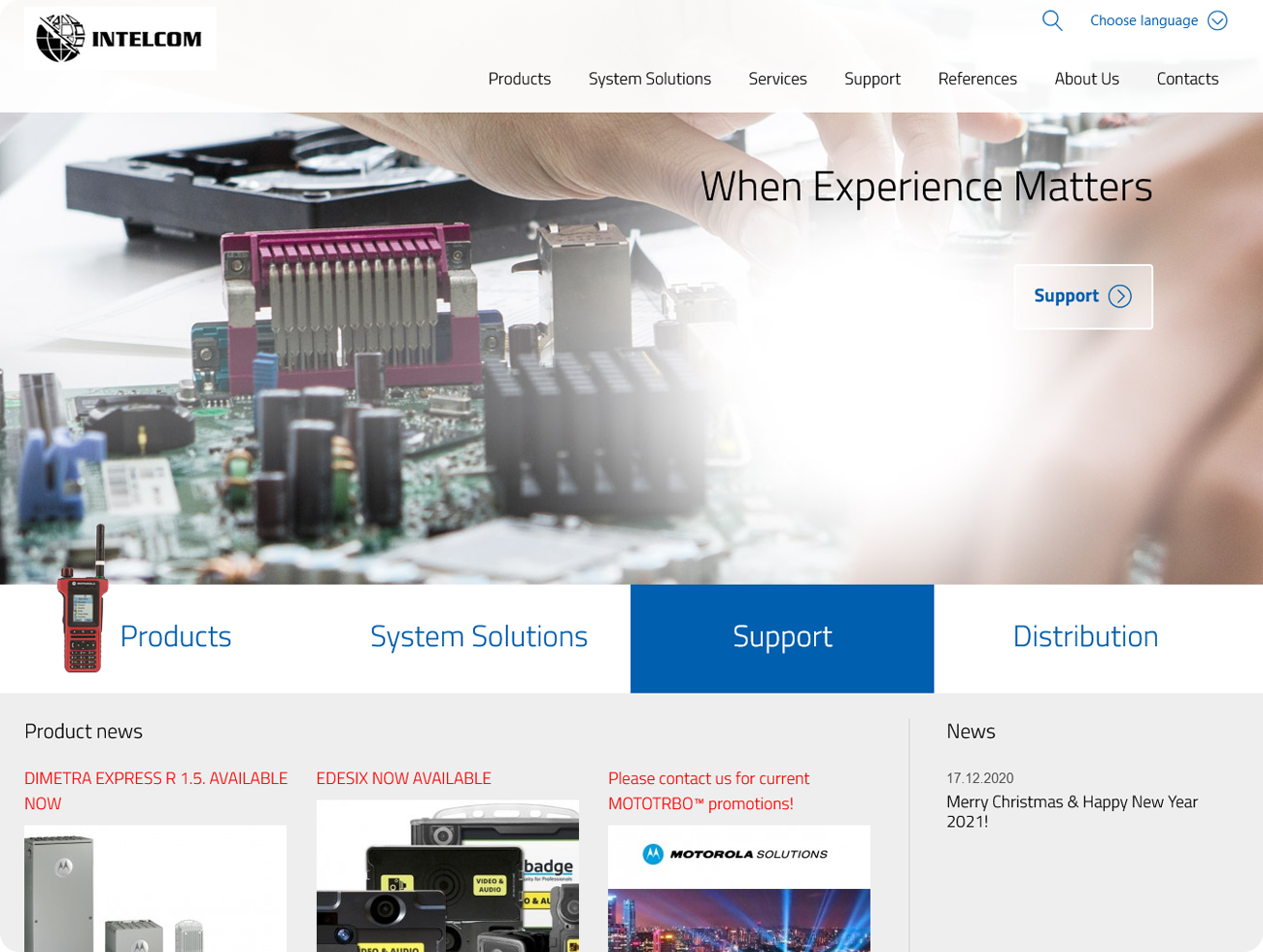Click the circled arrow icon in the Support button
Image resolution: width=1263 pixels, height=952 pixels.
click(1120, 296)
